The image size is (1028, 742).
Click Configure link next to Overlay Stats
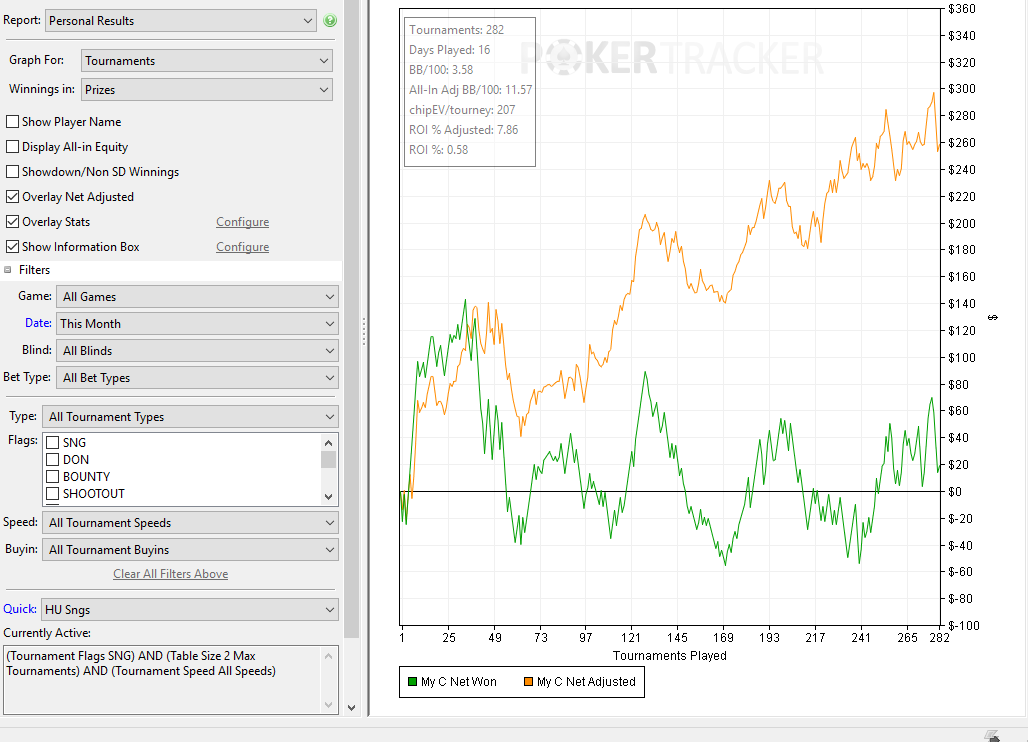point(243,222)
